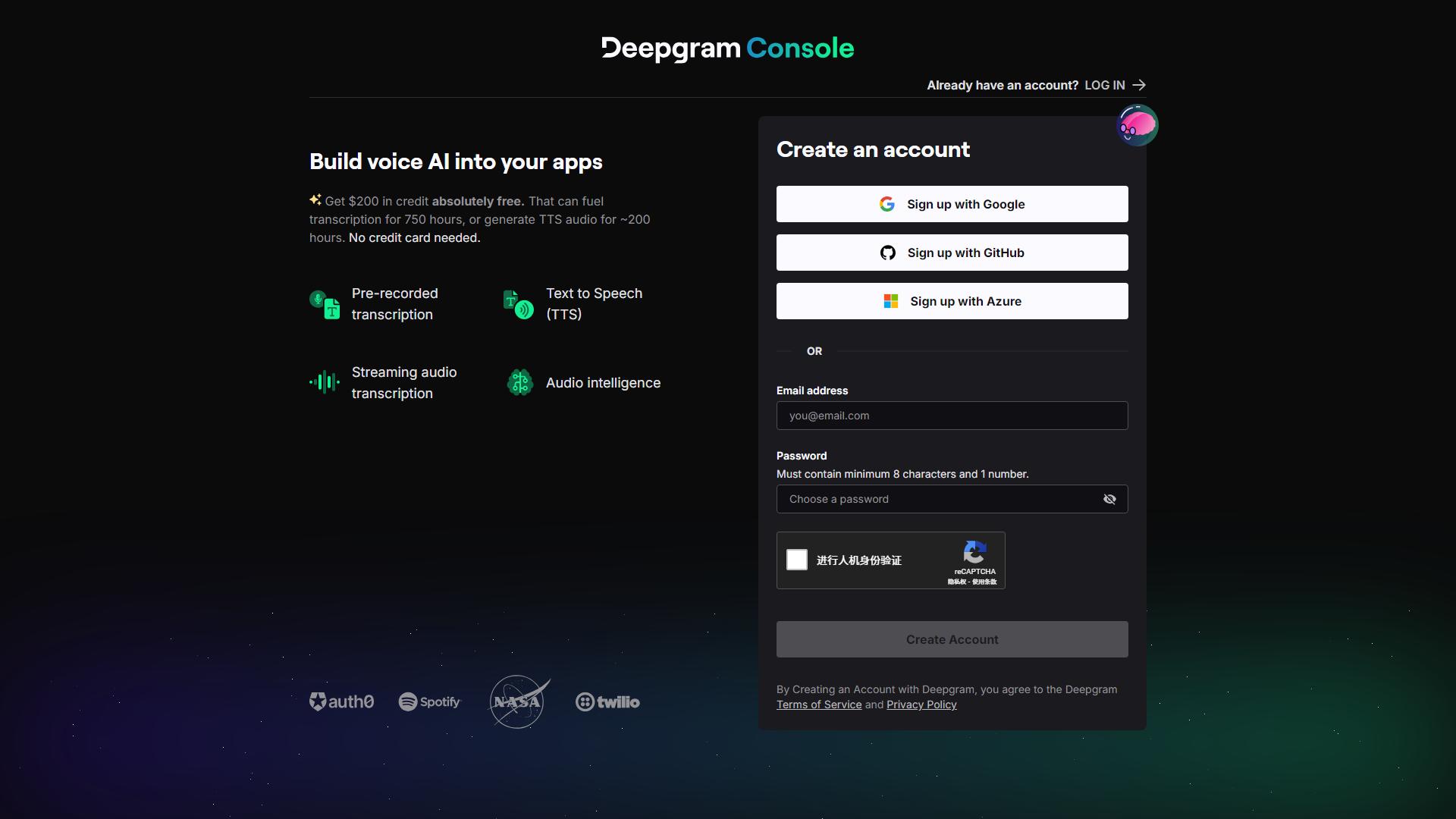Open the chat assistant widget
The width and height of the screenshot is (1456, 819).
(x=1137, y=125)
